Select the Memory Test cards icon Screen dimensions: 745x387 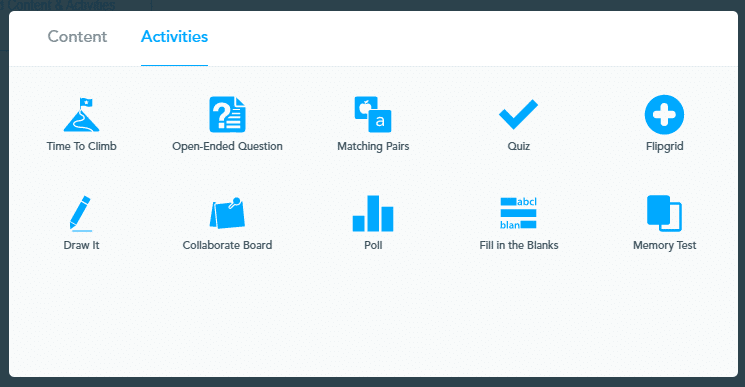pyautogui.click(x=664, y=213)
